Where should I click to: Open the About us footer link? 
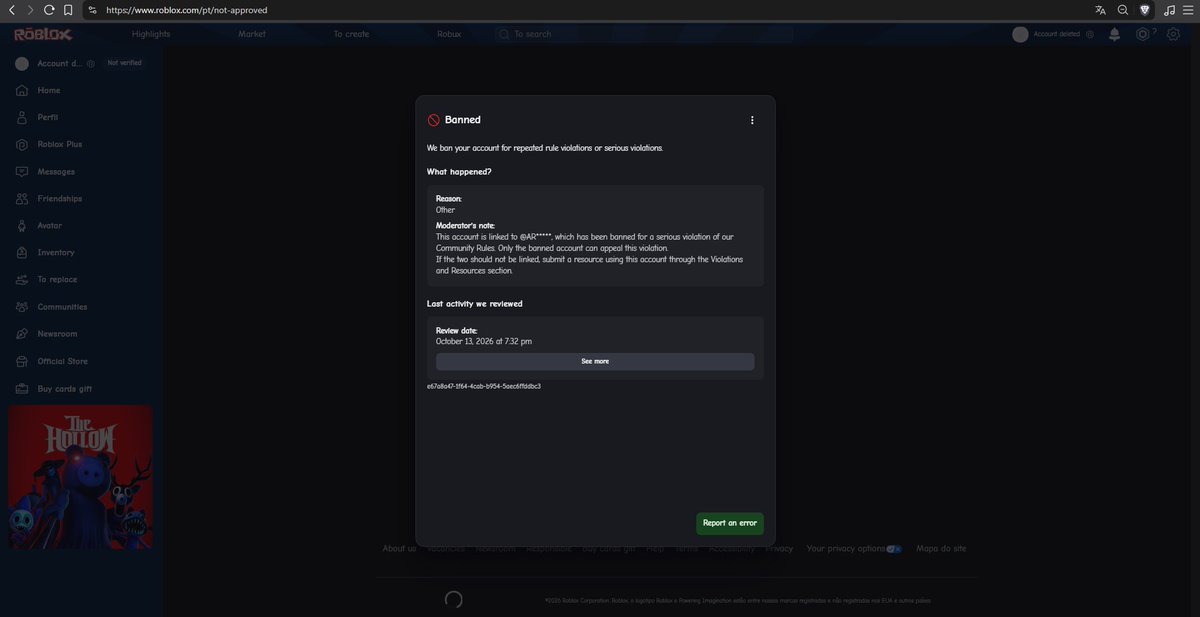[x=399, y=548]
